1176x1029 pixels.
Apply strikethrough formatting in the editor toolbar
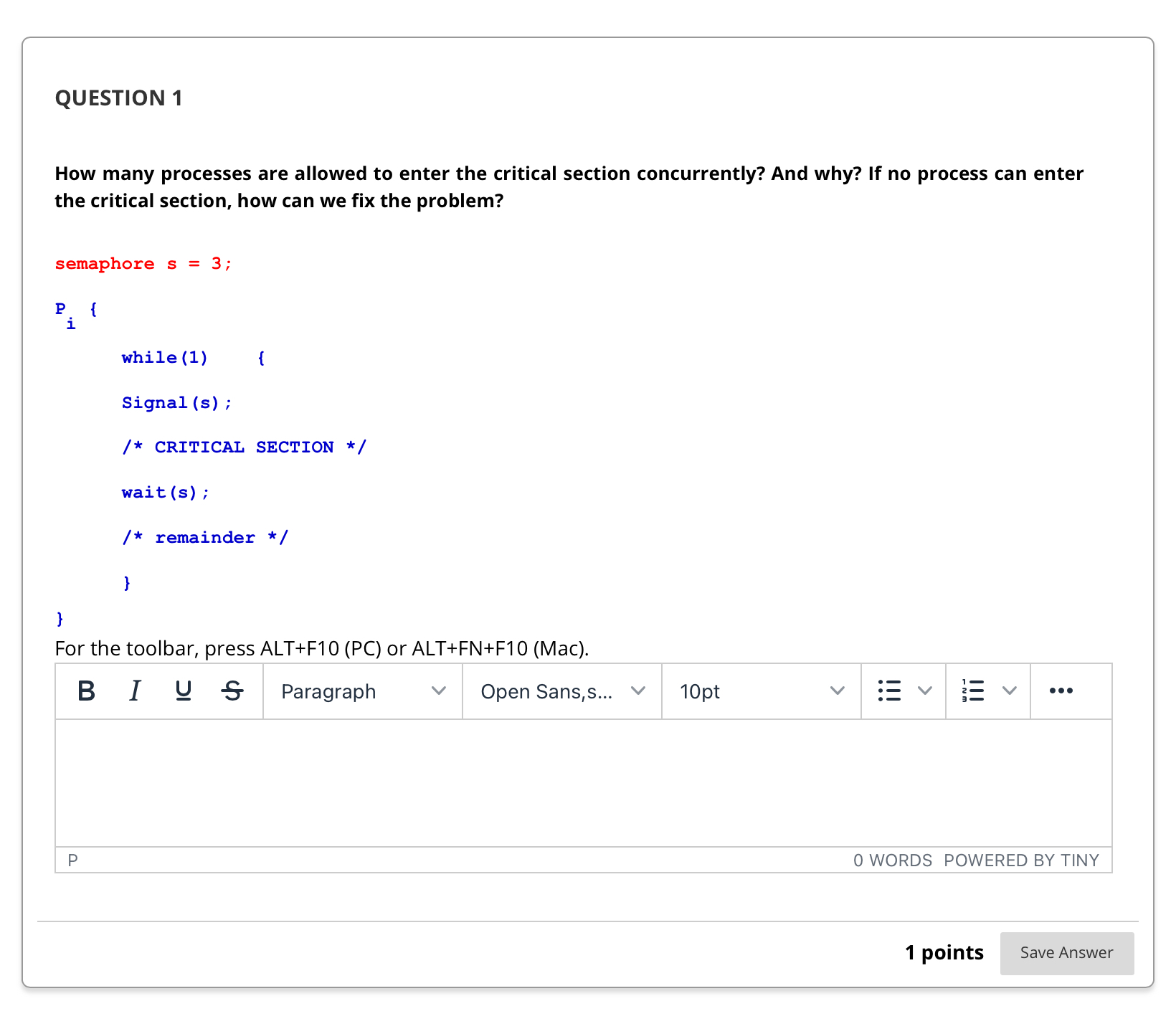click(232, 691)
